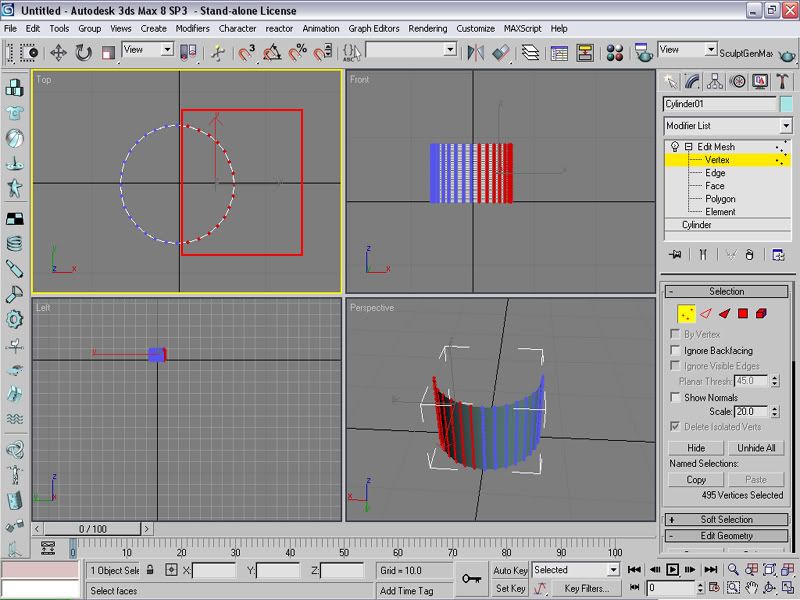This screenshot has height=600, width=800.
Task: Click the Pin Stack icon
Action: (676, 255)
